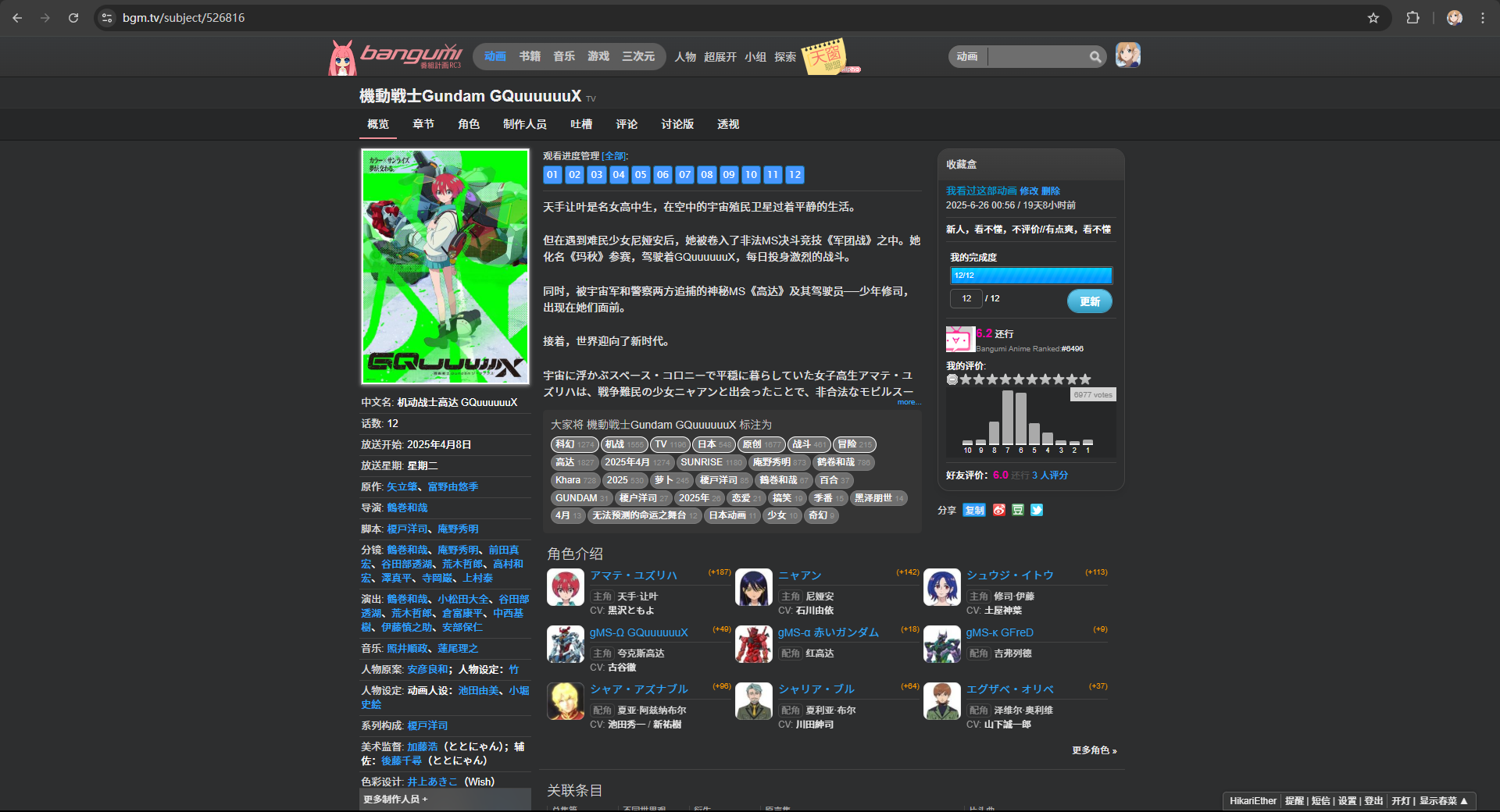Open Chrome three-dot menu
This screenshot has width=1500, height=812.
(1482, 17)
